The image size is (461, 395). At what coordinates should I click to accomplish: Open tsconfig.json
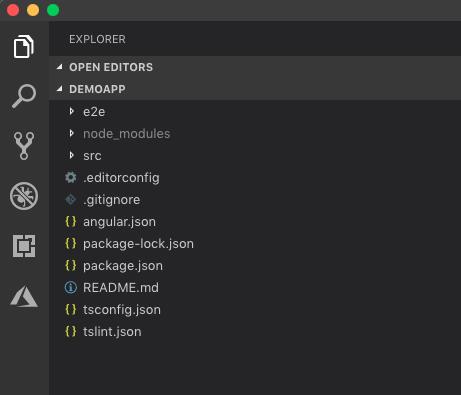coord(255,309)
